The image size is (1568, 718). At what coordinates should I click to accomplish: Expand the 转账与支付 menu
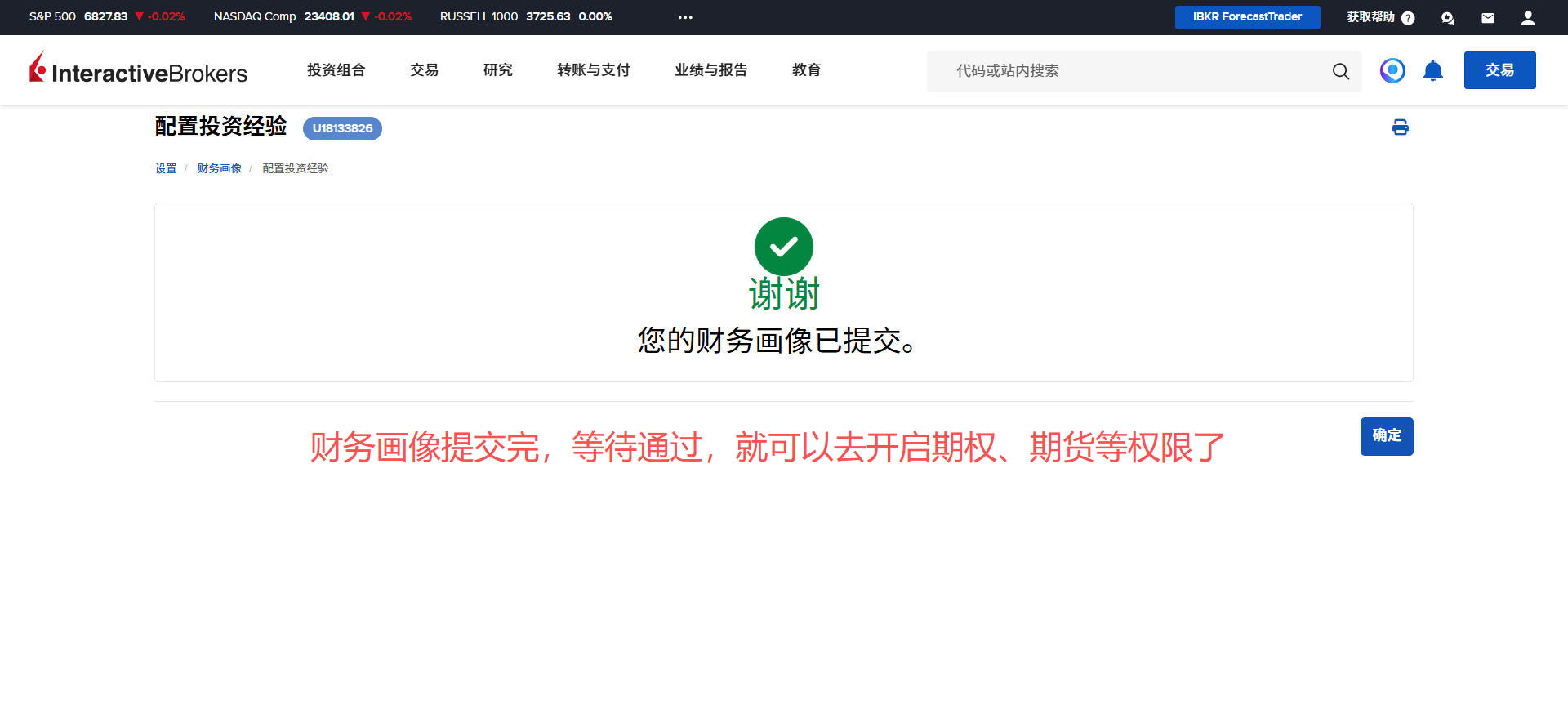pyautogui.click(x=593, y=70)
